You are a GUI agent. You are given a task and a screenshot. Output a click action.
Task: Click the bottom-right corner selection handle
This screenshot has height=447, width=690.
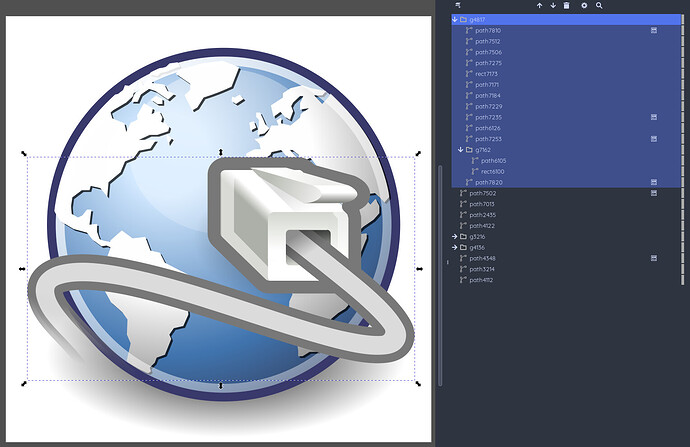pyautogui.click(x=418, y=384)
